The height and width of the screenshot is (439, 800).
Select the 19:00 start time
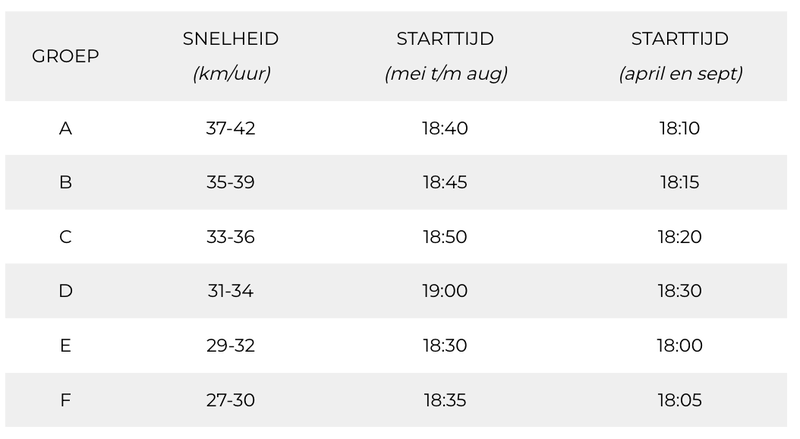pos(445,291)
